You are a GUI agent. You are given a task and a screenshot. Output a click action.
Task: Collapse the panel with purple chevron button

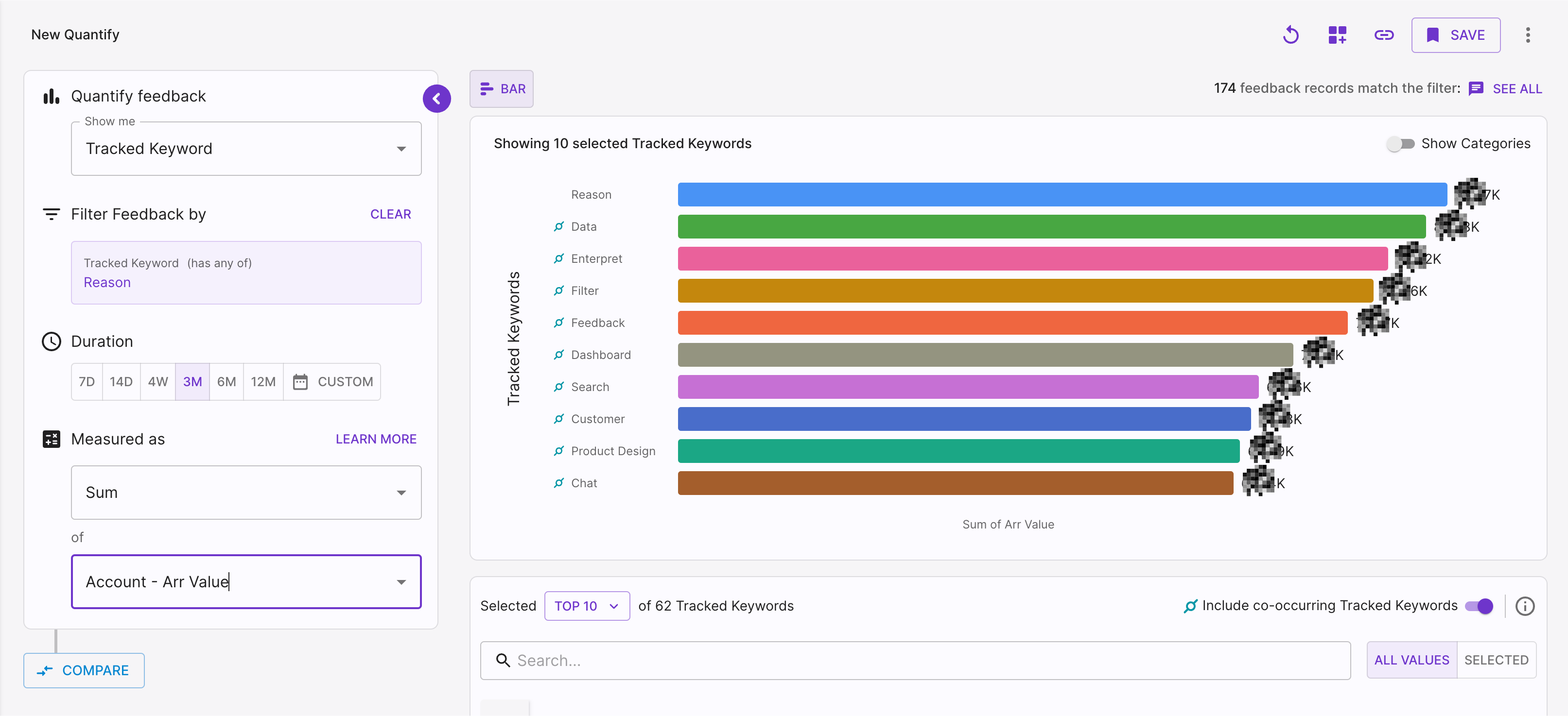coord(436,99)
